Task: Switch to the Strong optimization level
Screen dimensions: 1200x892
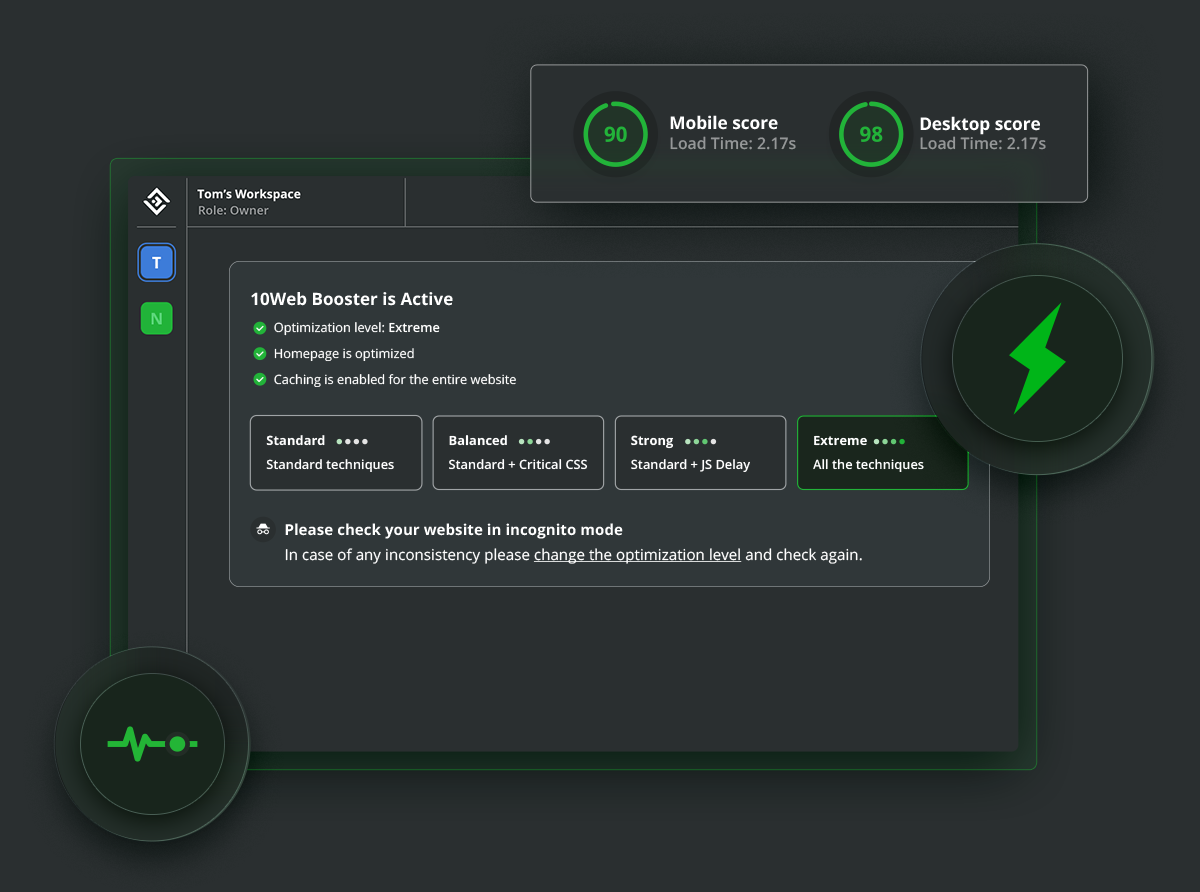Action: click(x=700, y=453)
